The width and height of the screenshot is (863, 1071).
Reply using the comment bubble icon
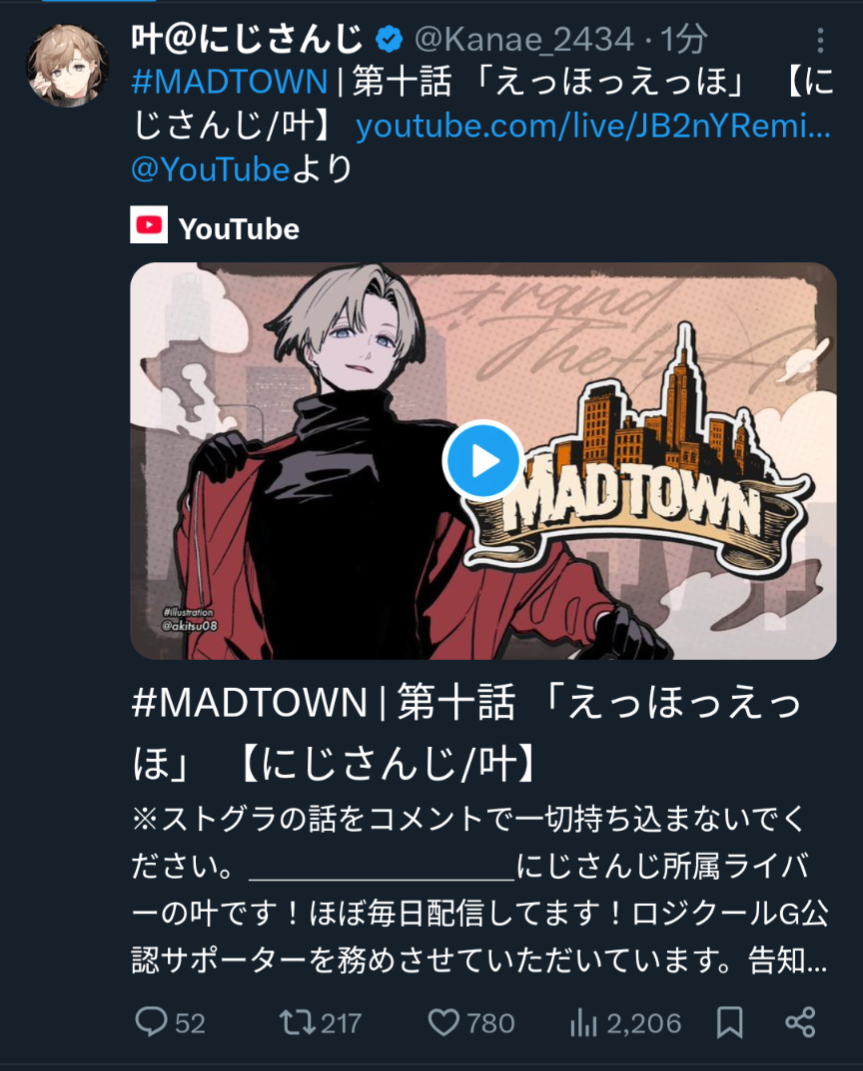tap(151, 1023)
